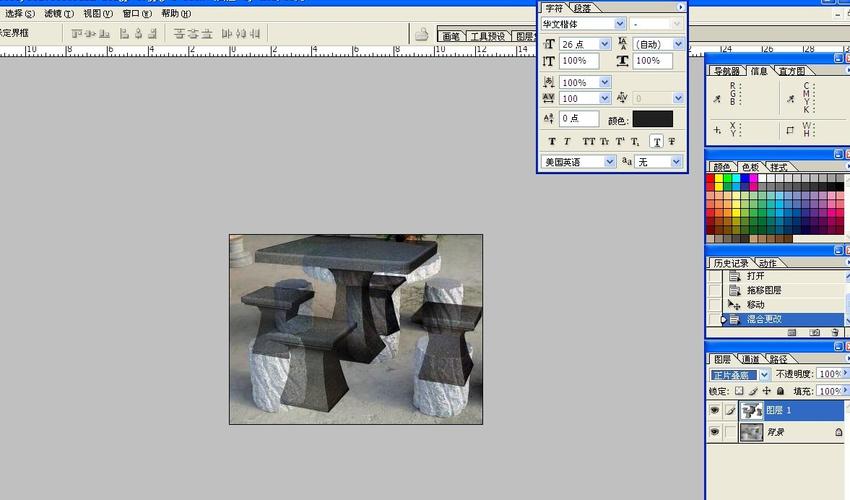Switch to the 通道 tab

tap(750, 359)
